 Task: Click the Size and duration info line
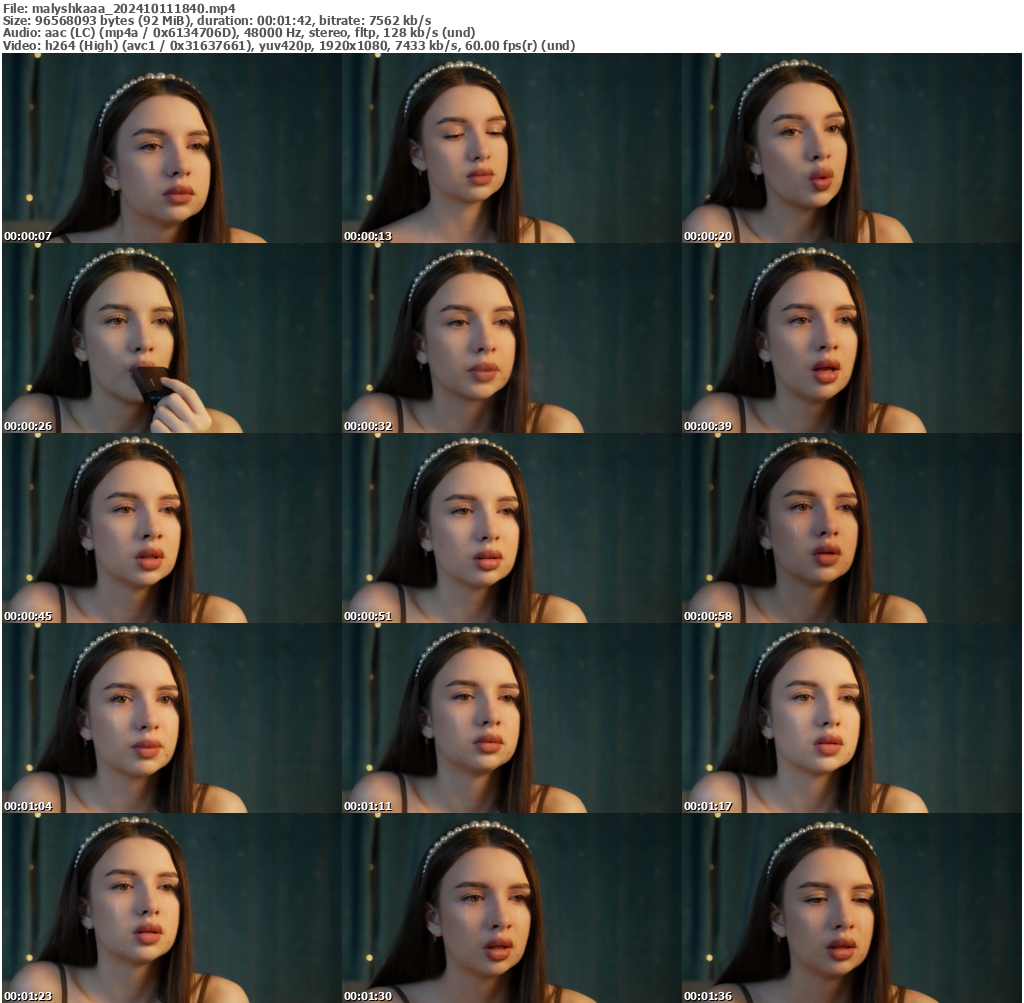217,20
